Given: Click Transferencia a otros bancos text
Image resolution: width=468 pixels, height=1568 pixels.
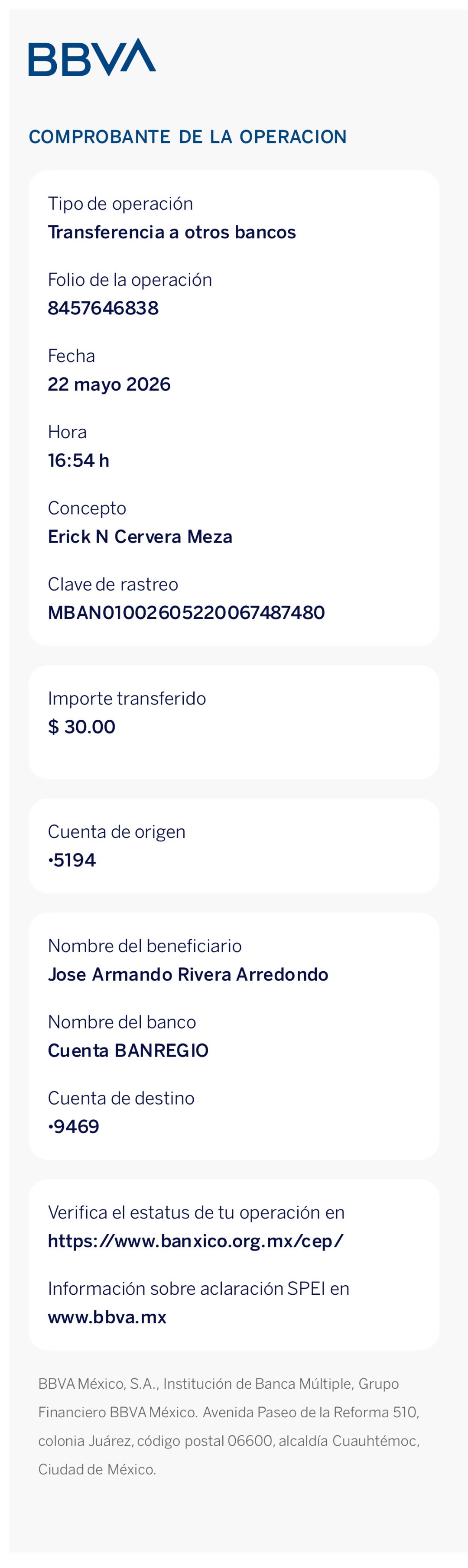Looking at the screenshot, I should pyautogui.click(x=172, y=232).
